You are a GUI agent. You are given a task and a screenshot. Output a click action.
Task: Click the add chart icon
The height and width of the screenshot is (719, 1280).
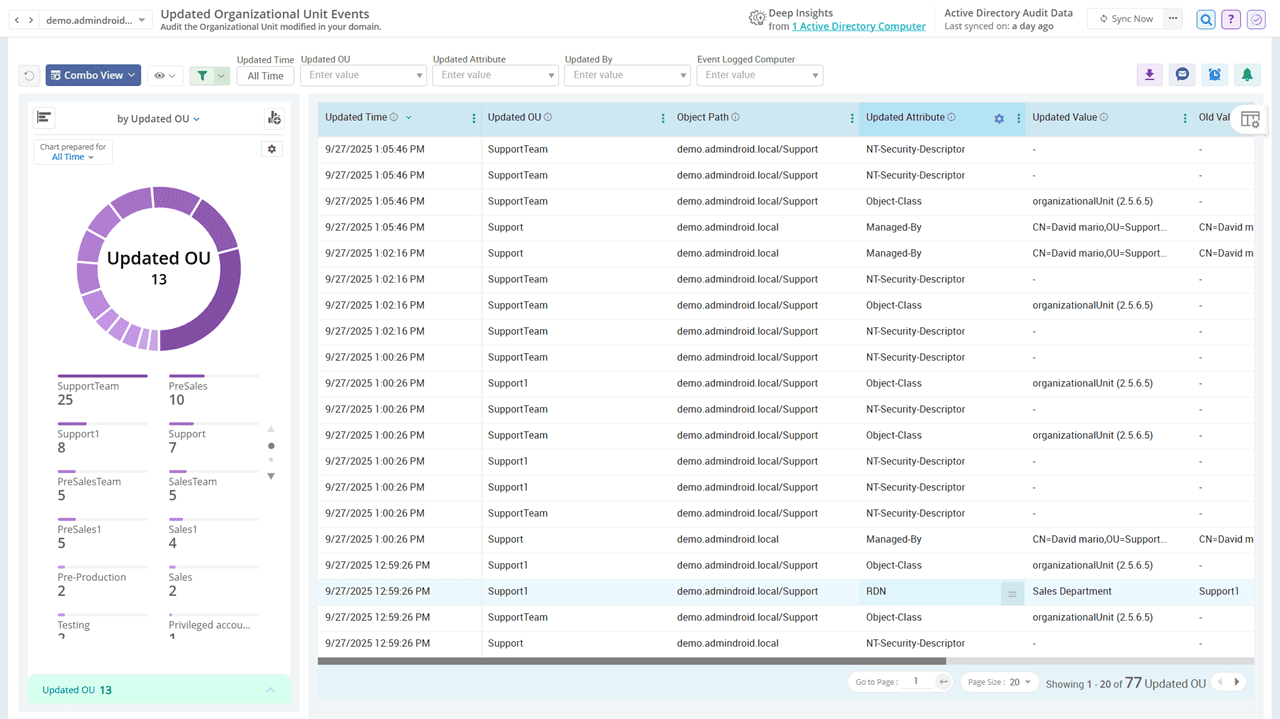[x=273, y=118]
